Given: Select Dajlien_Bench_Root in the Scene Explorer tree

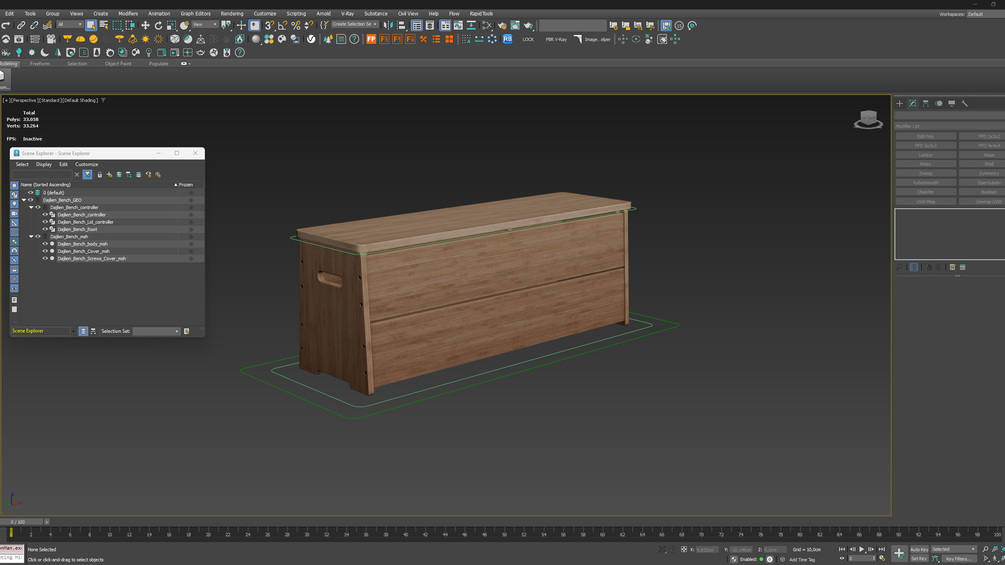Looking at the screenshot, I should (78, 229).
